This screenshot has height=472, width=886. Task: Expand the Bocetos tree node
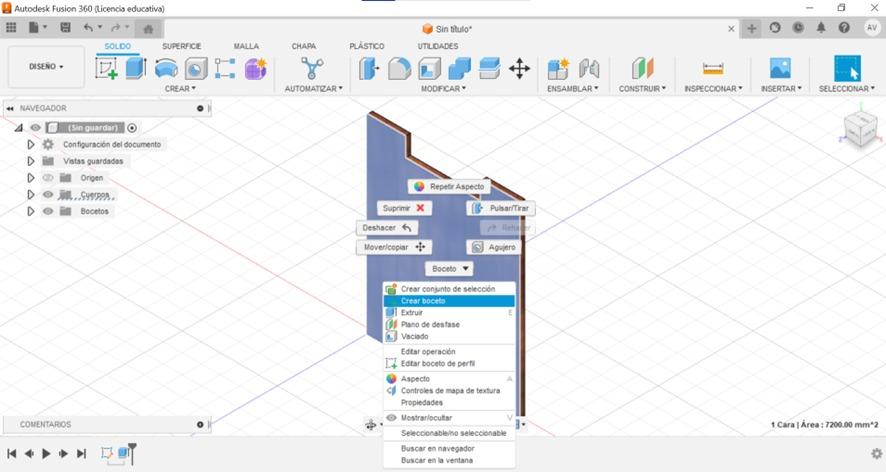click(x=31, y=211)
